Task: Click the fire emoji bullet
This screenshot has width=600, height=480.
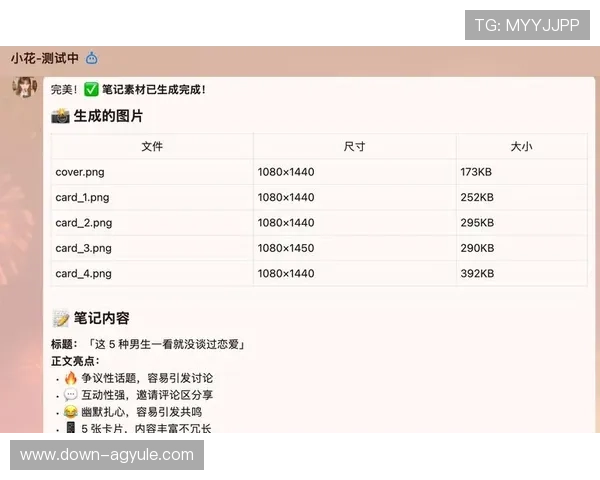Action: [x=71, y=378]
